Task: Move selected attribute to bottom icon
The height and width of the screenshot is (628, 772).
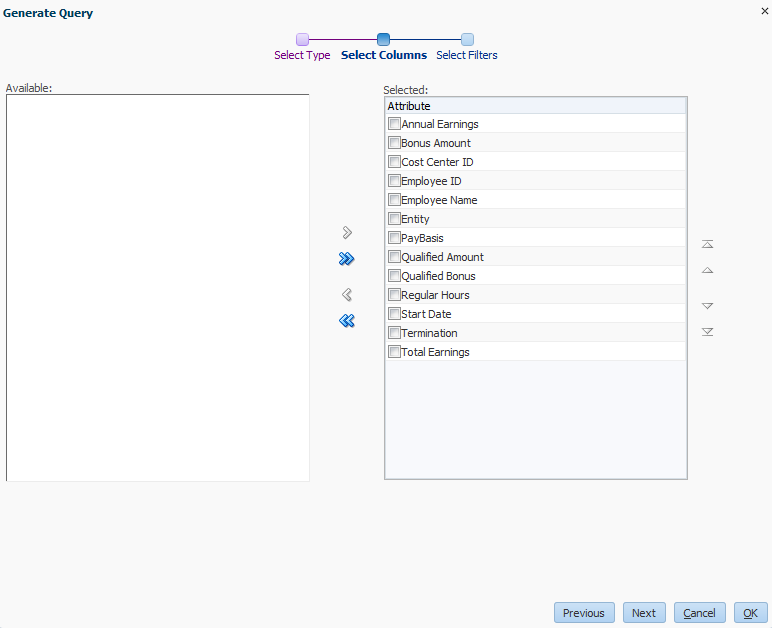Action: click(708, 332)
